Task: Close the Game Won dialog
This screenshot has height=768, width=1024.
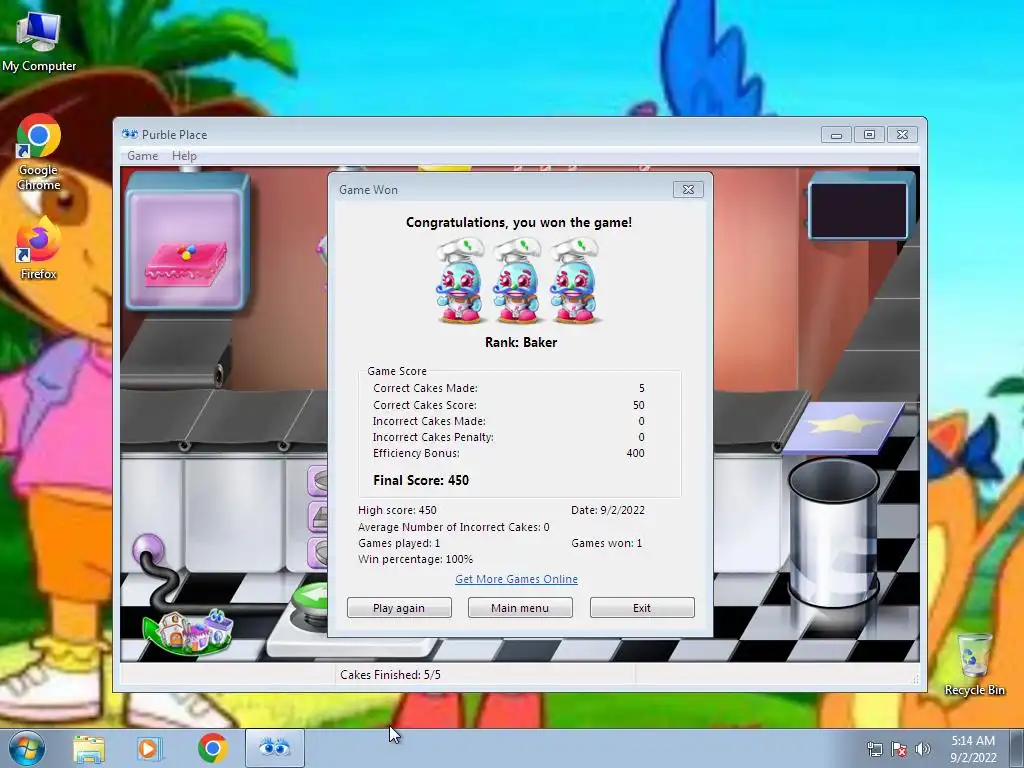Action: click(x=688, y=189)
